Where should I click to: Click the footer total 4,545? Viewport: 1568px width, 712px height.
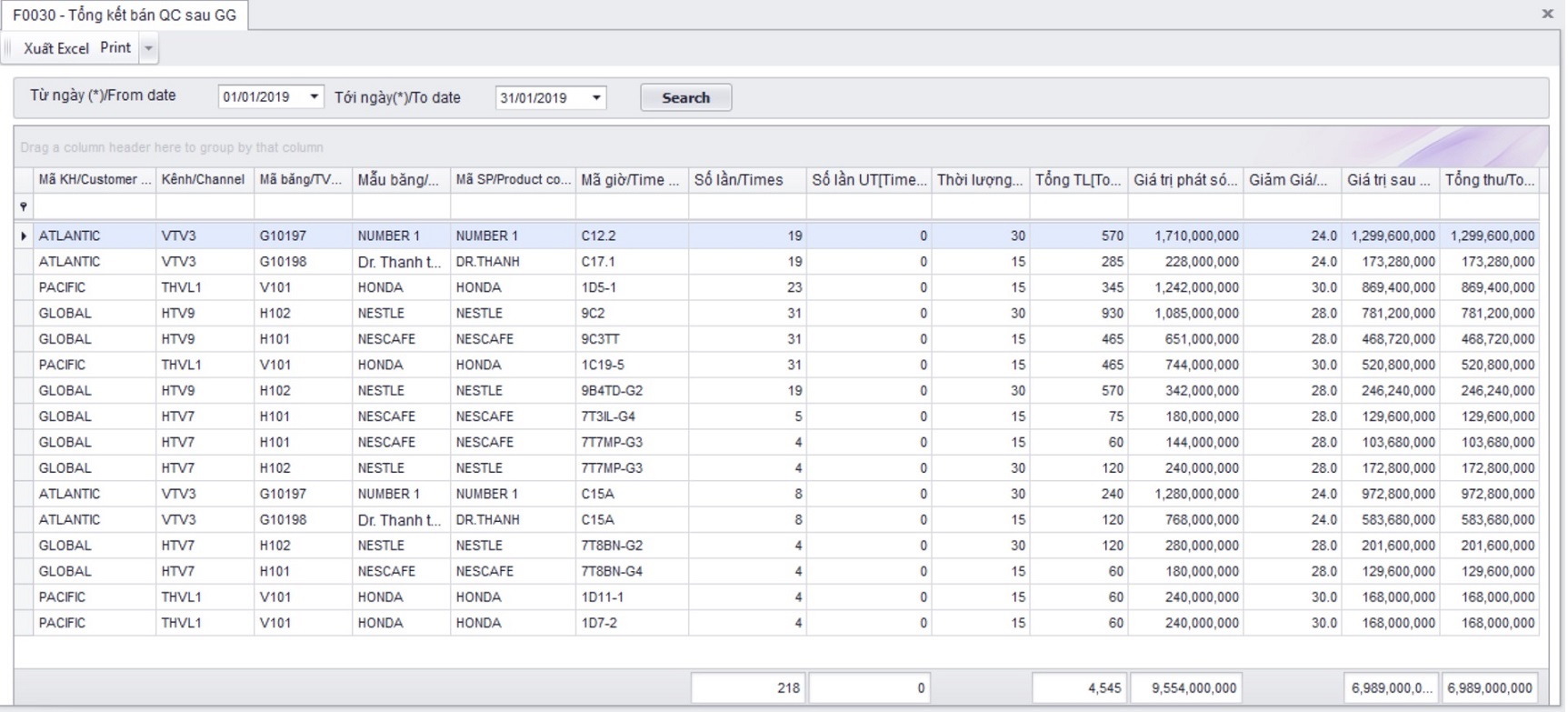click(1080, 688)
